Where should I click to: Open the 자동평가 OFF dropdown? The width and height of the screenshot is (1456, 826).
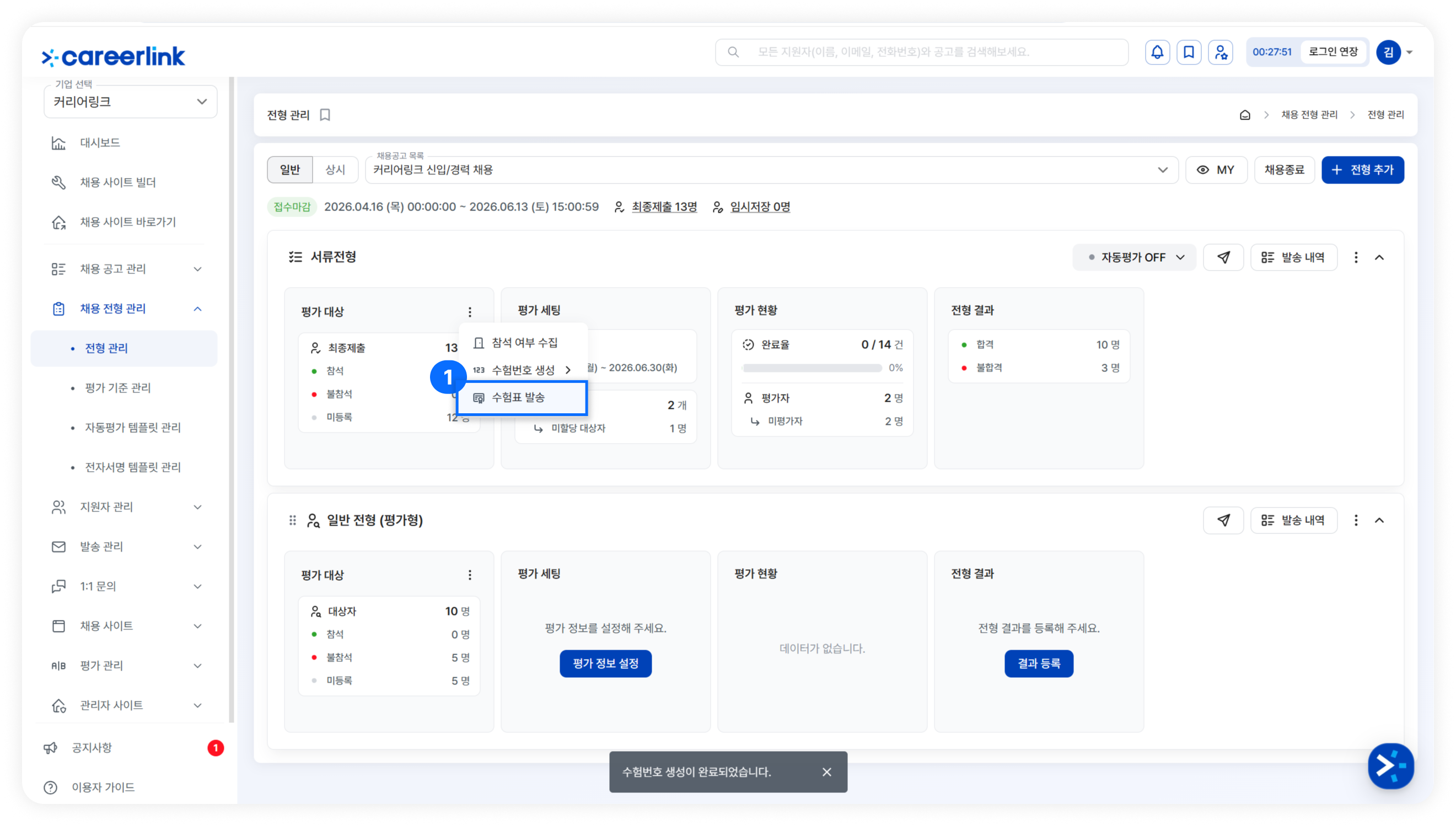pyautogui.click(x=1133, y=257)
